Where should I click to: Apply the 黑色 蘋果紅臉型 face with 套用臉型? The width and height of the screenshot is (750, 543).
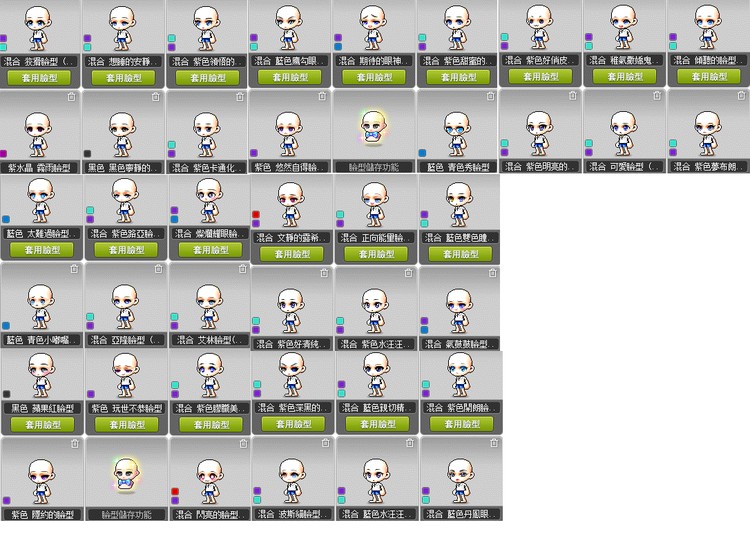click(x=41, y=424)
